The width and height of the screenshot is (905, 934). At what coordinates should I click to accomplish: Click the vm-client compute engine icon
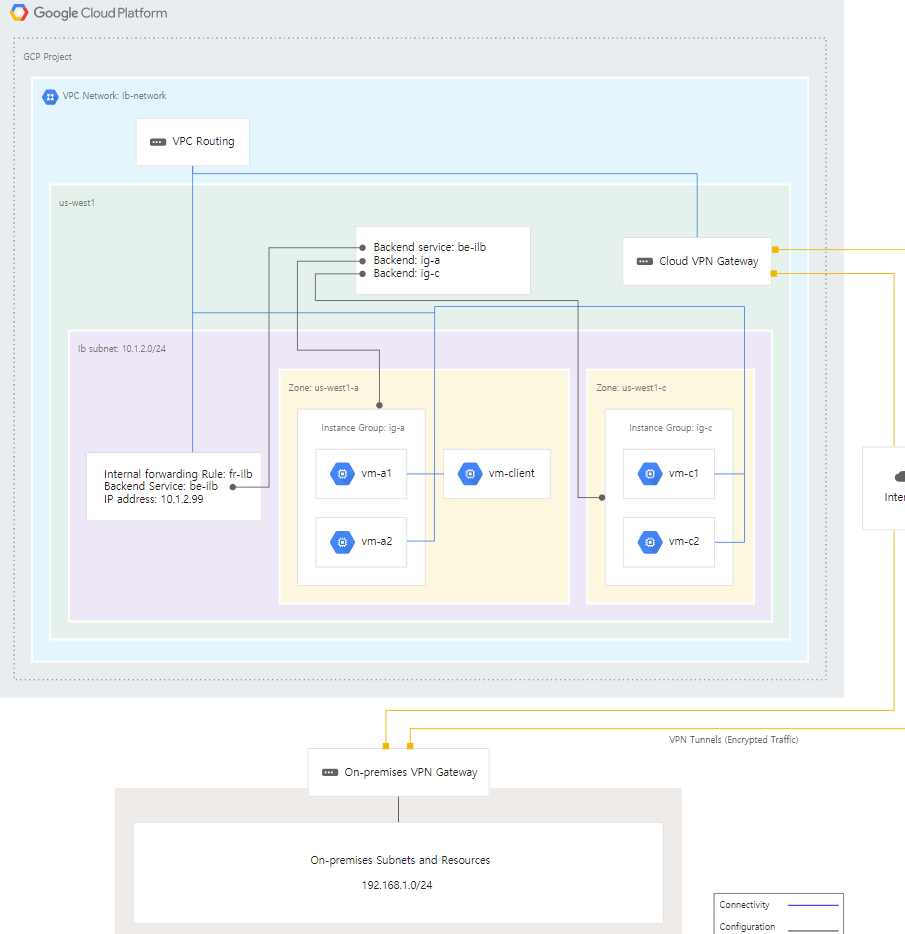click(x=469, y=474)
